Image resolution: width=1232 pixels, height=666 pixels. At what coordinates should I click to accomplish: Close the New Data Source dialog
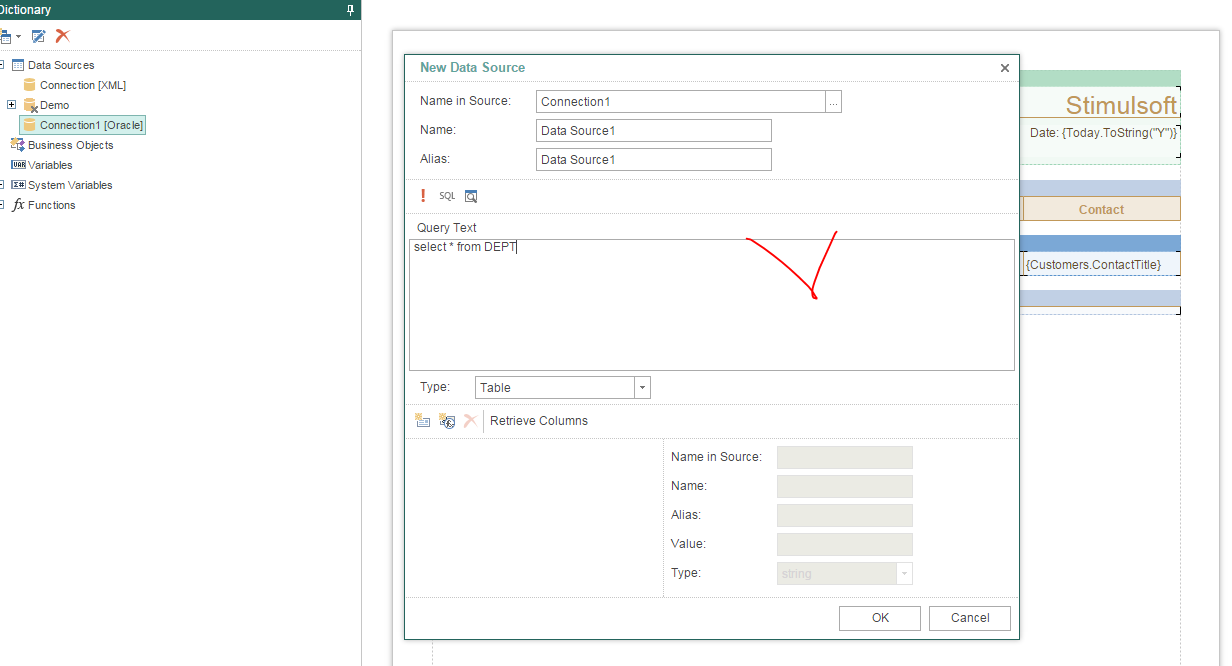1005,68
